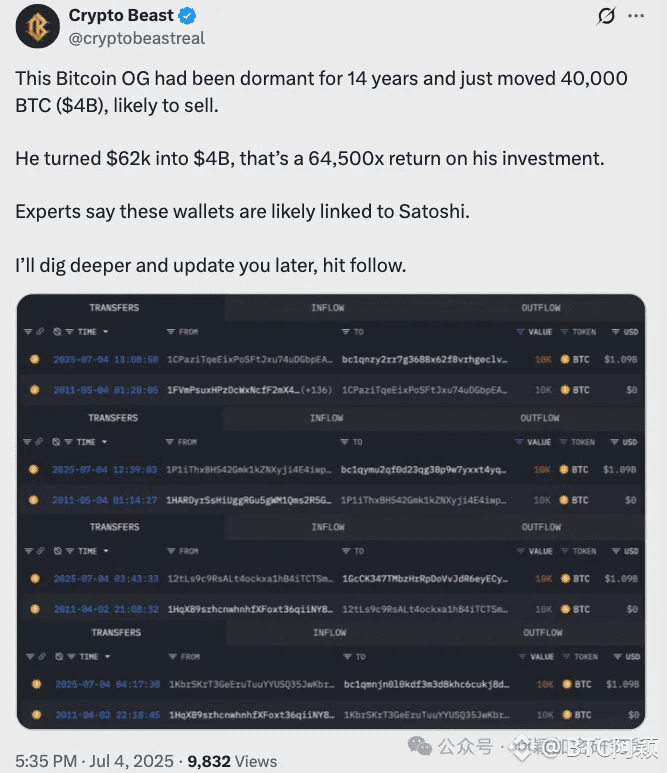Open the @cryptobeastreal handle link

point(137,38)
